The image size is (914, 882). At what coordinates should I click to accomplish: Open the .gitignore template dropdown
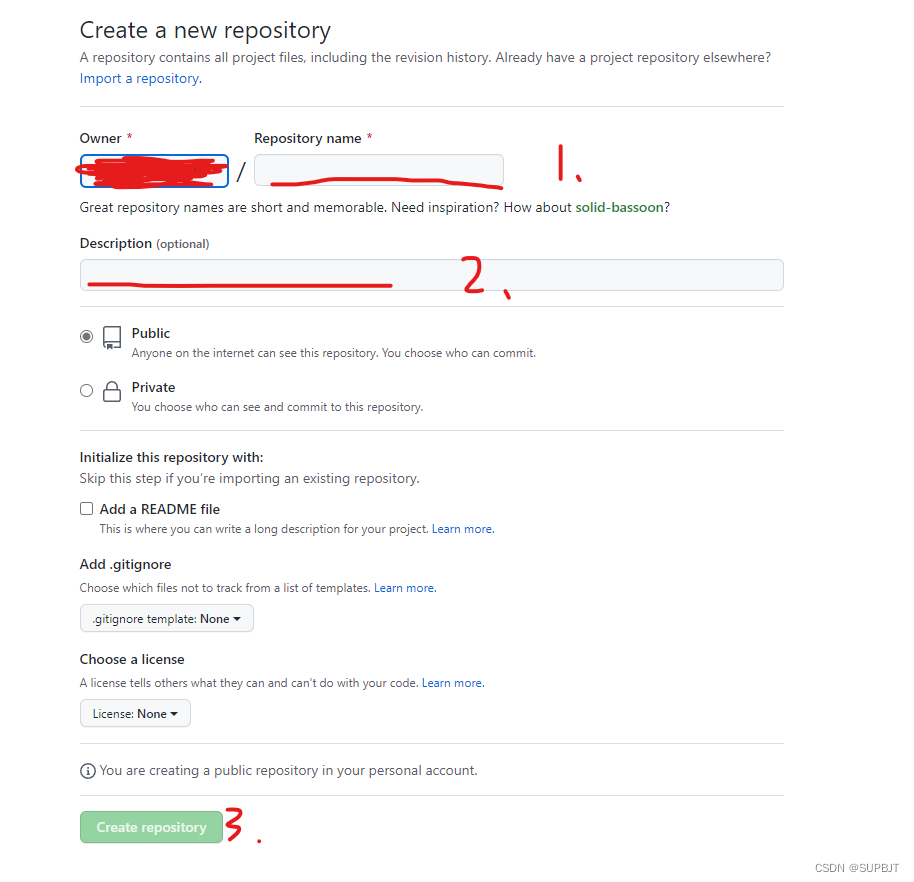167,619
